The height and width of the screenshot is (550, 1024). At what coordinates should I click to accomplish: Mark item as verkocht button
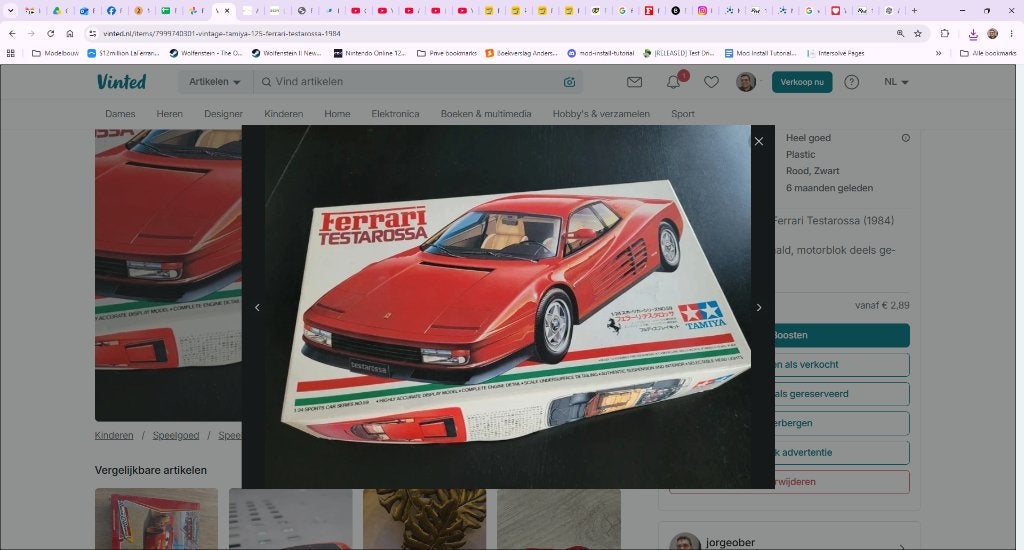click(842, 364)
